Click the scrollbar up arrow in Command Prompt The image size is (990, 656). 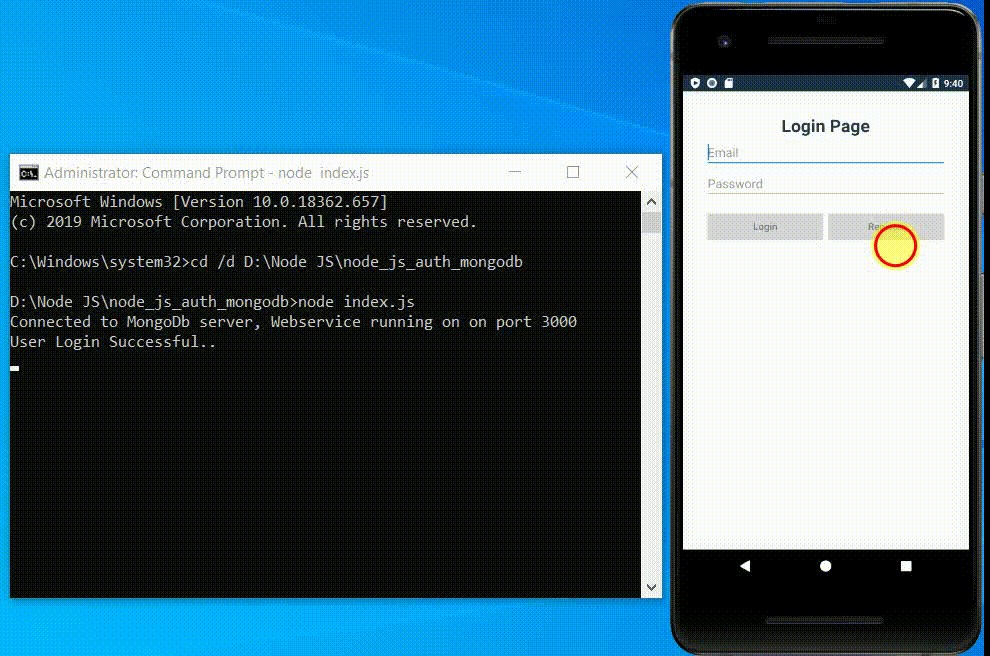click(651, 200)
